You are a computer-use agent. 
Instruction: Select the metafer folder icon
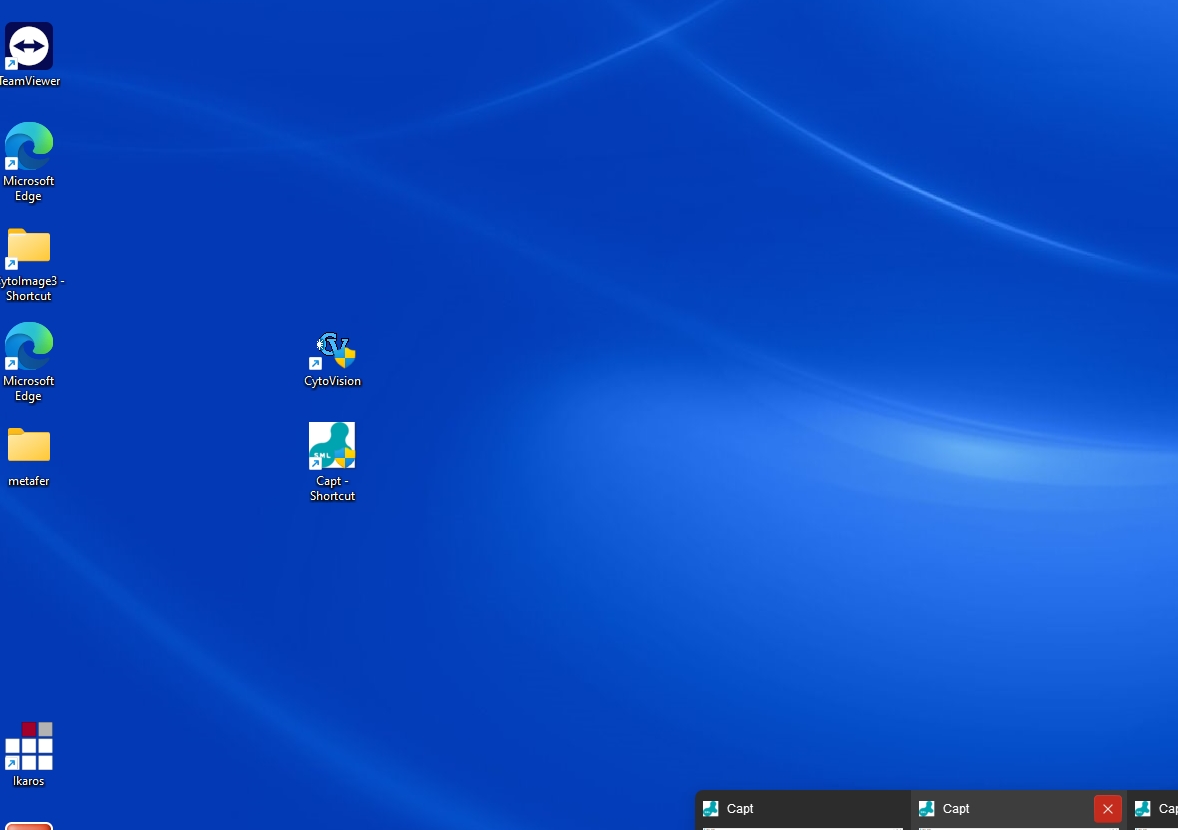tap(29, 446)
